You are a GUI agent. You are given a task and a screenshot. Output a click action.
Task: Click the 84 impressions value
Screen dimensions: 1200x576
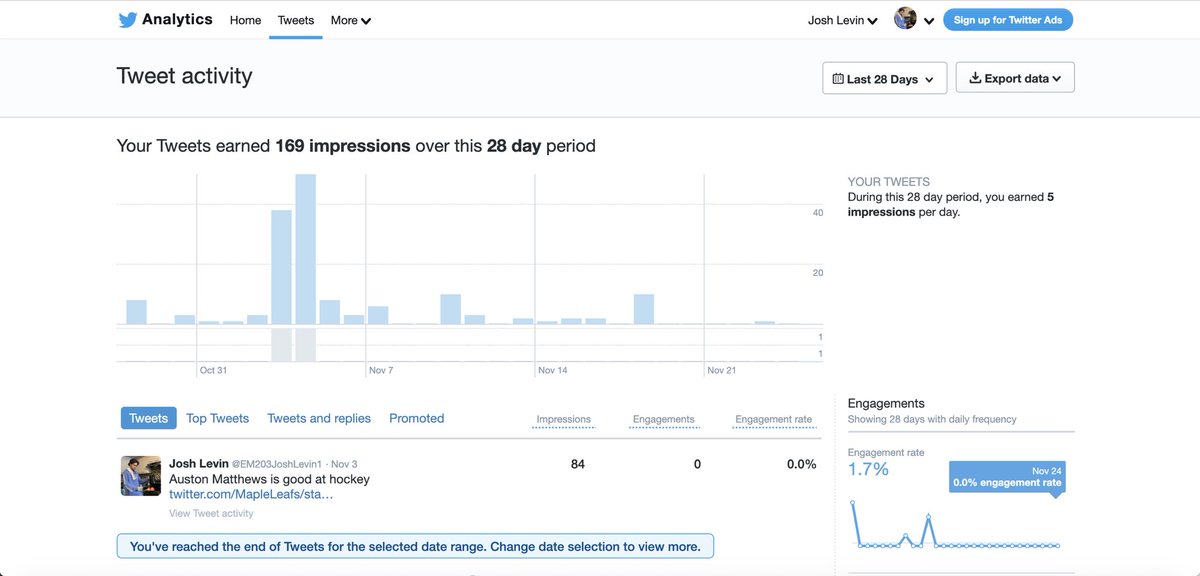pos(578,464)
